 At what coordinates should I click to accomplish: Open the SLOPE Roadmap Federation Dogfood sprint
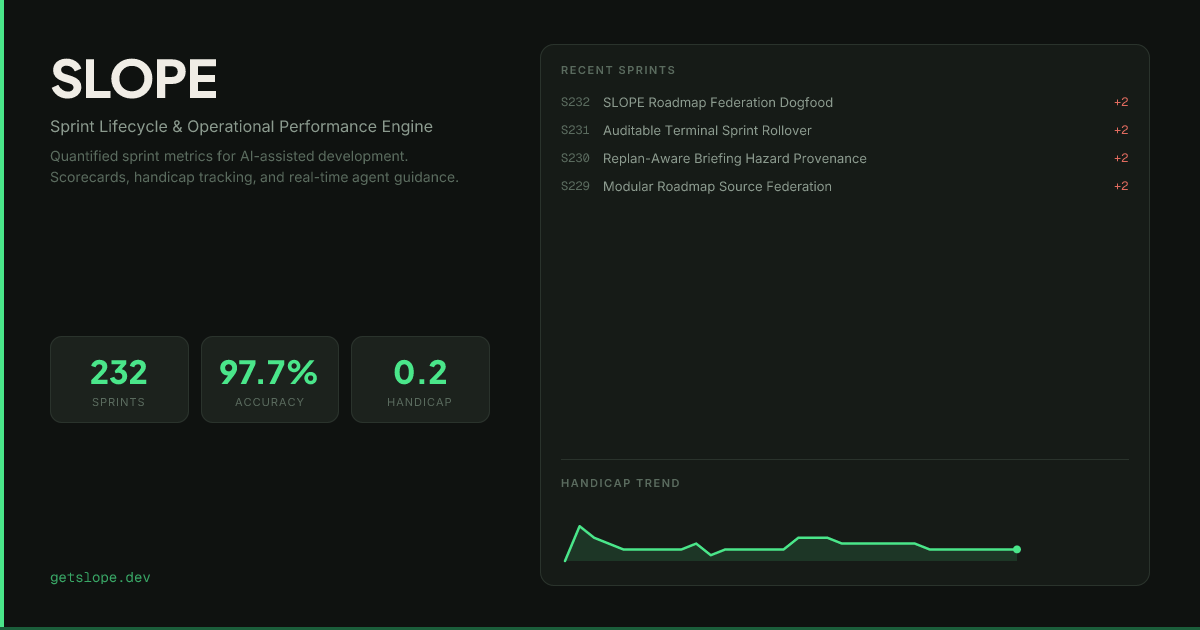point(845,102)
